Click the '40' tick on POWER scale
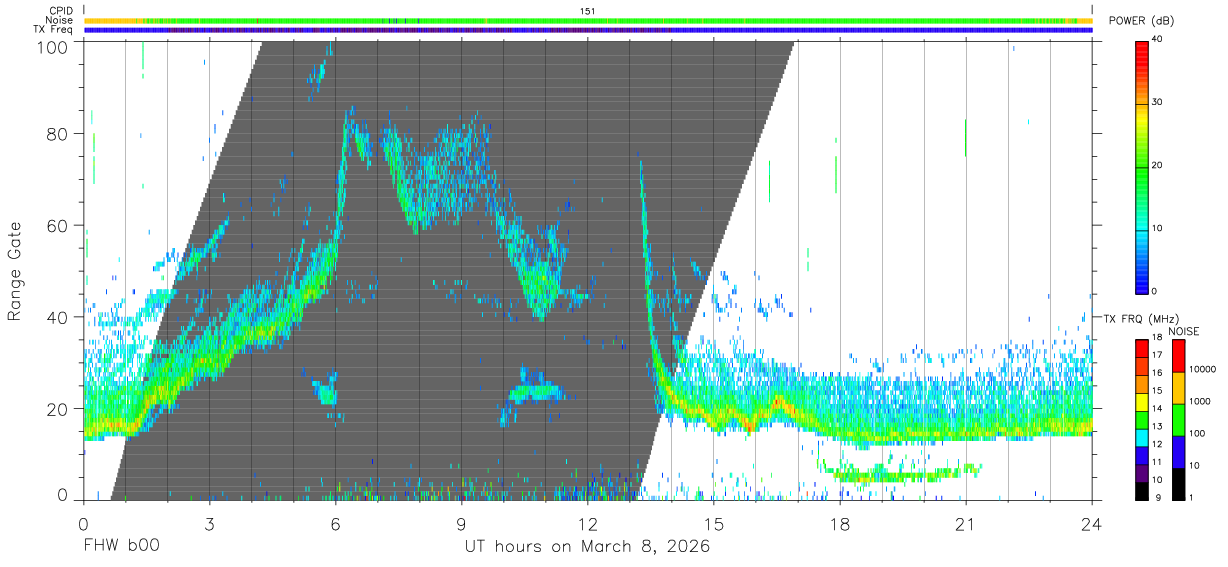The image size is (1228, 567). click(x=1158, y=39)
